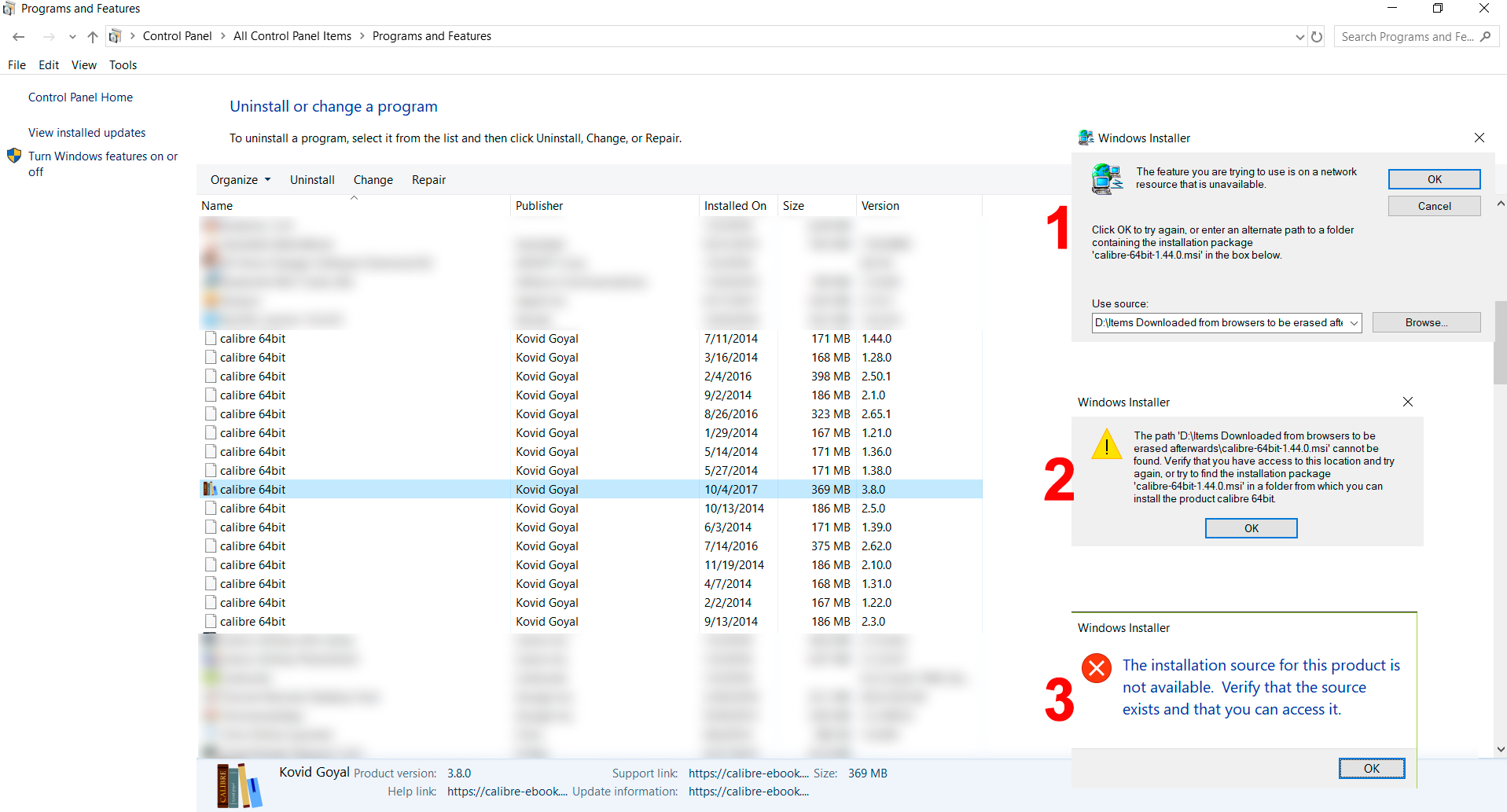1507x812 pixels.
Task: Go up one level with the up arrow
Action: [x=93, y=36]
